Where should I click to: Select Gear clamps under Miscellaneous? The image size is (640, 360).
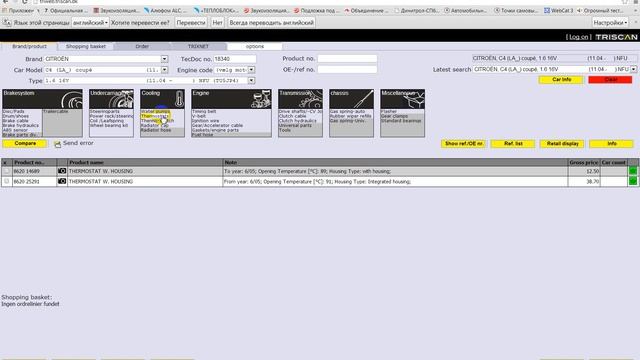pos(394,116)
